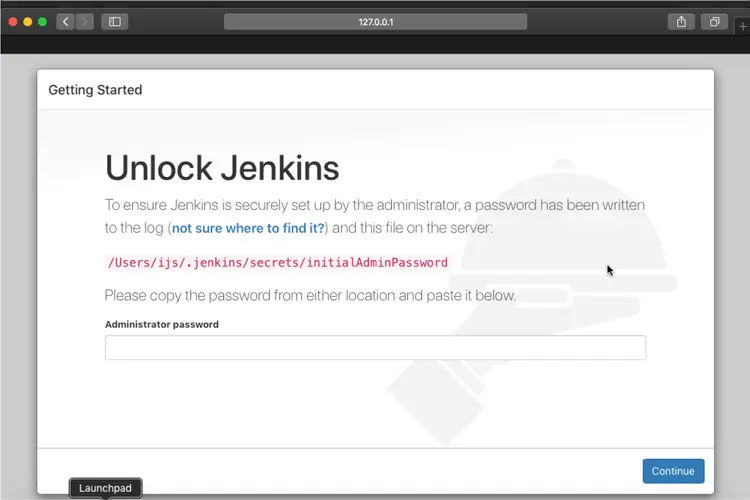Open the Share menu icon

point(681,22)
